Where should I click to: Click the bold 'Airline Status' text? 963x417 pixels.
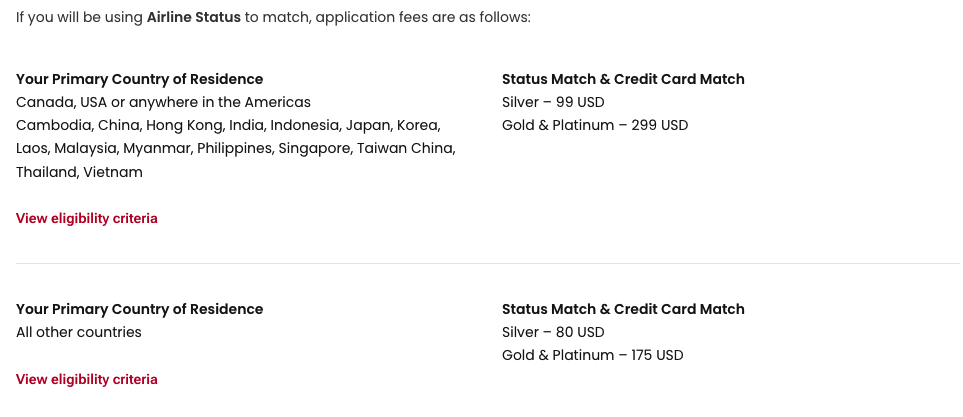click(193, 18)
